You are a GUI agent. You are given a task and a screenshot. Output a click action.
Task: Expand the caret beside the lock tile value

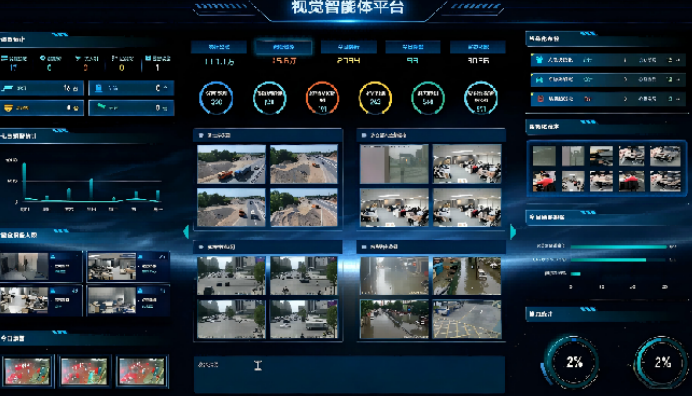tap(165, 88)
